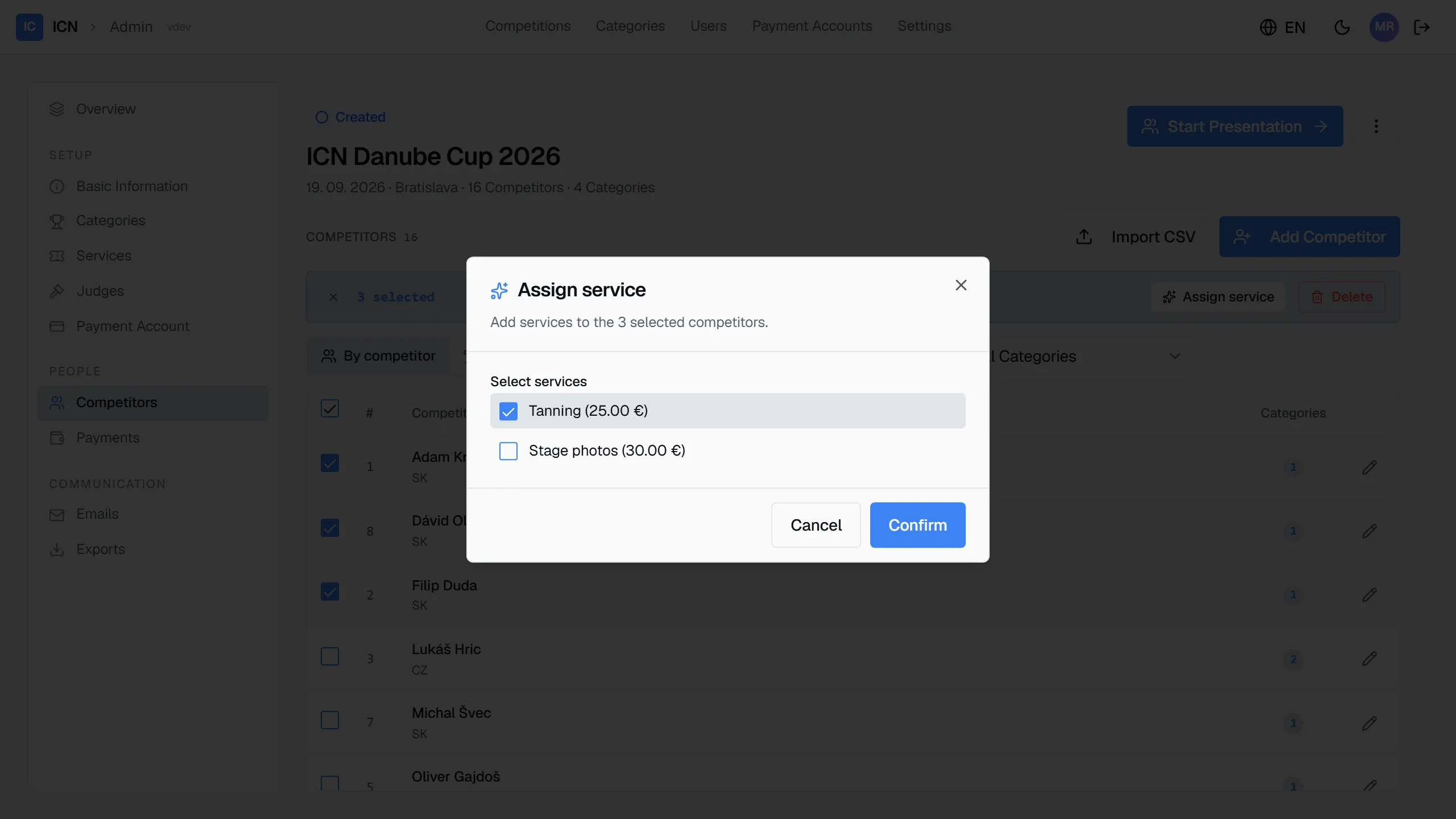The width and height of the screenshot is (1456, 819).
Task: Open the Categories top menu
Action: [x=630, y=26]
